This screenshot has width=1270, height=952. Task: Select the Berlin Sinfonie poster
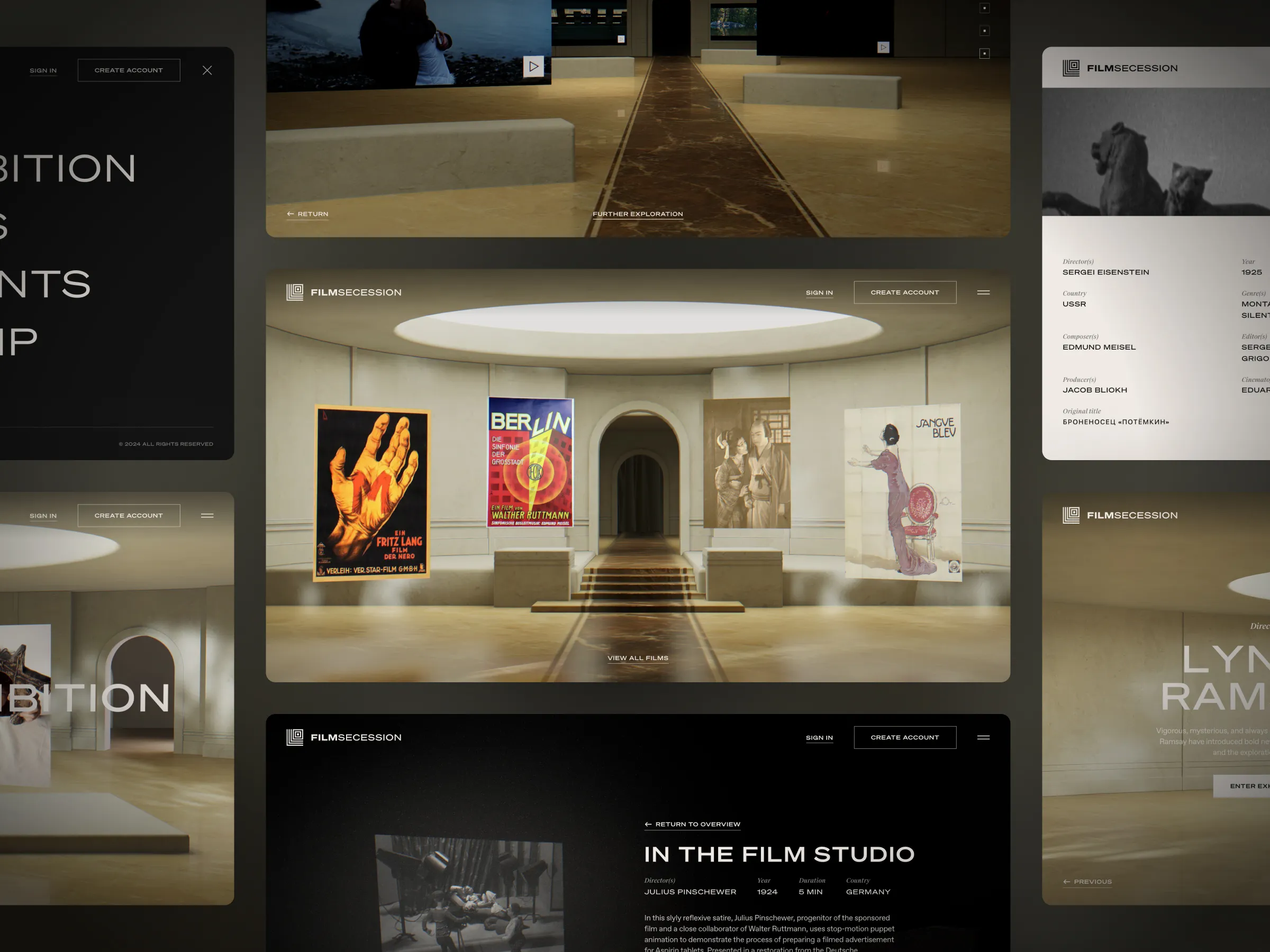(530, 462)
